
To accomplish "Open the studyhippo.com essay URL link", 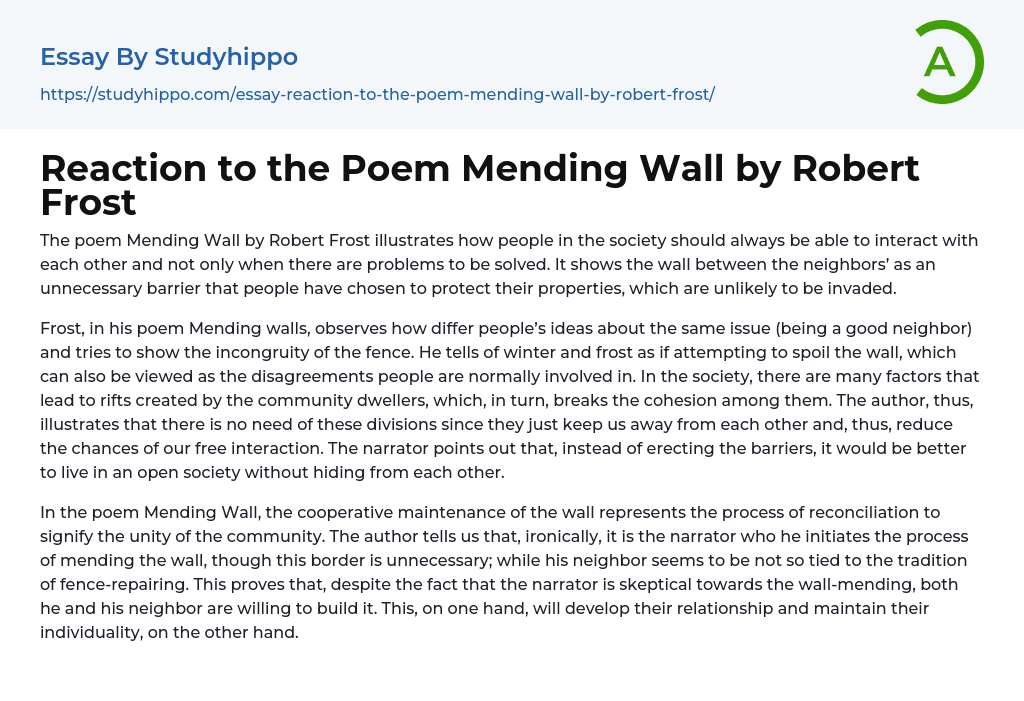I will point(377,94).
